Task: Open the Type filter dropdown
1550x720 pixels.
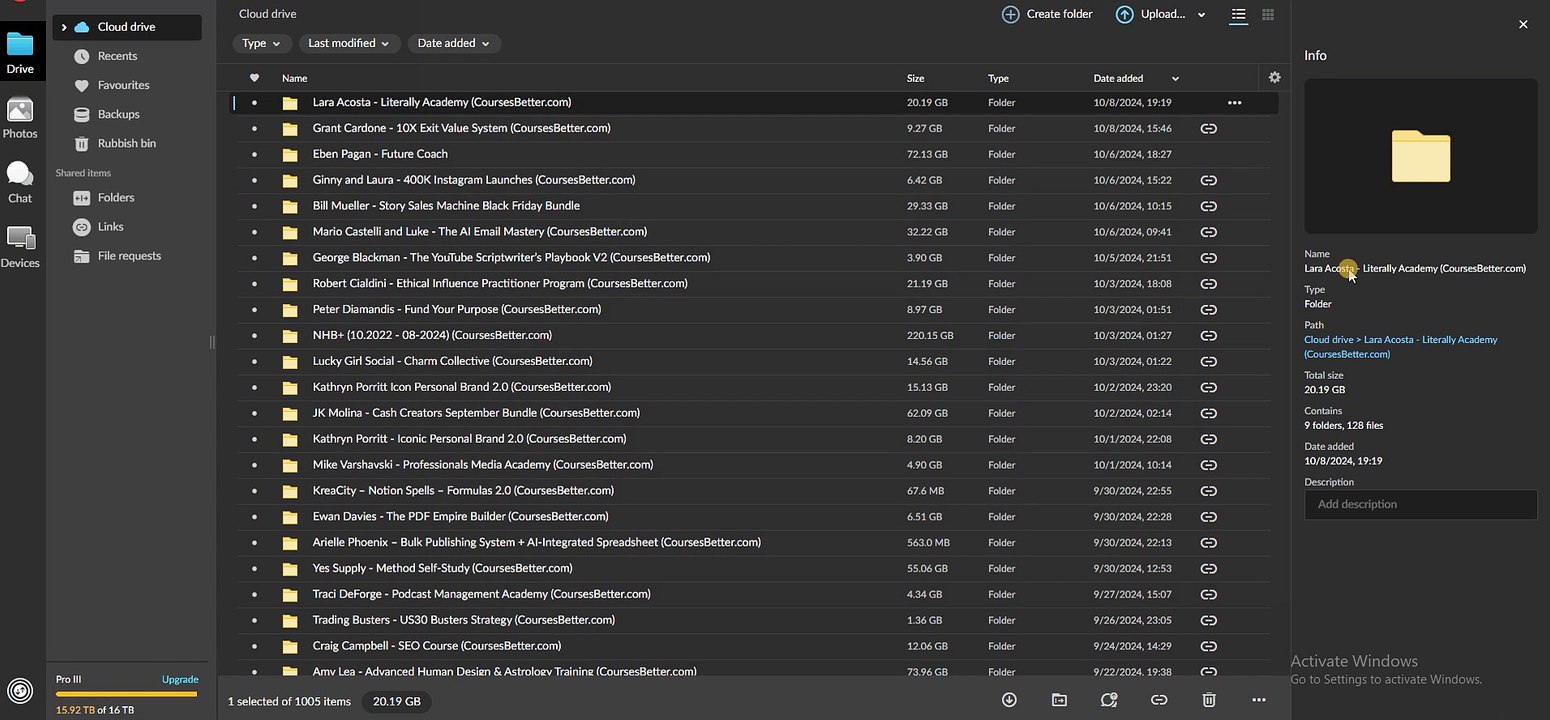Action: pos(261,43)
